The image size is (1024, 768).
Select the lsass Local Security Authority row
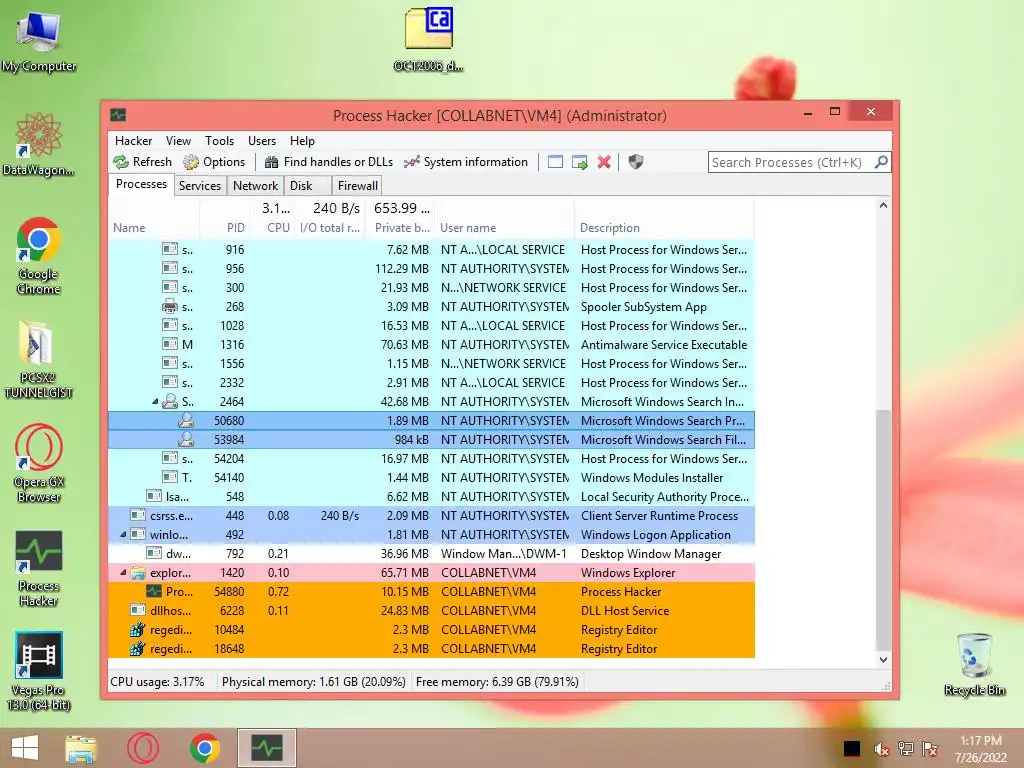[431, 496]
